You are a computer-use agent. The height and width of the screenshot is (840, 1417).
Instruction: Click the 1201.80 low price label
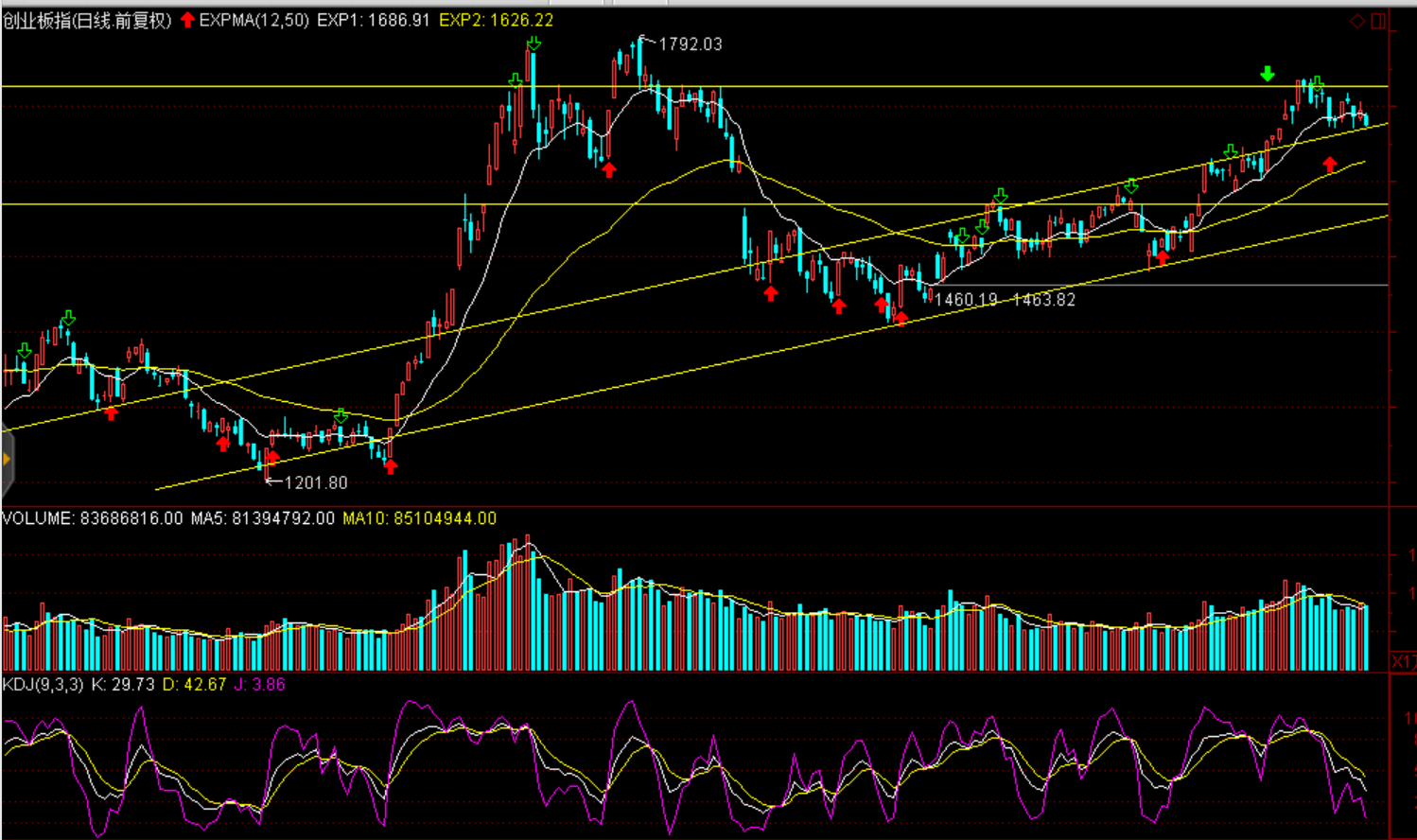(316, 482)
